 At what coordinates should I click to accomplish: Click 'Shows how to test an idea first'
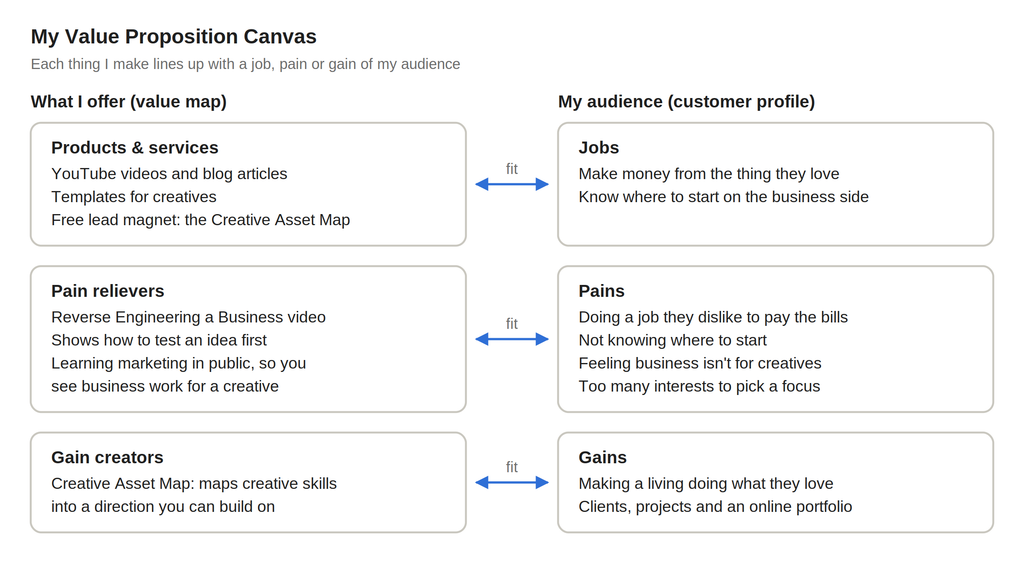point(159,340)
